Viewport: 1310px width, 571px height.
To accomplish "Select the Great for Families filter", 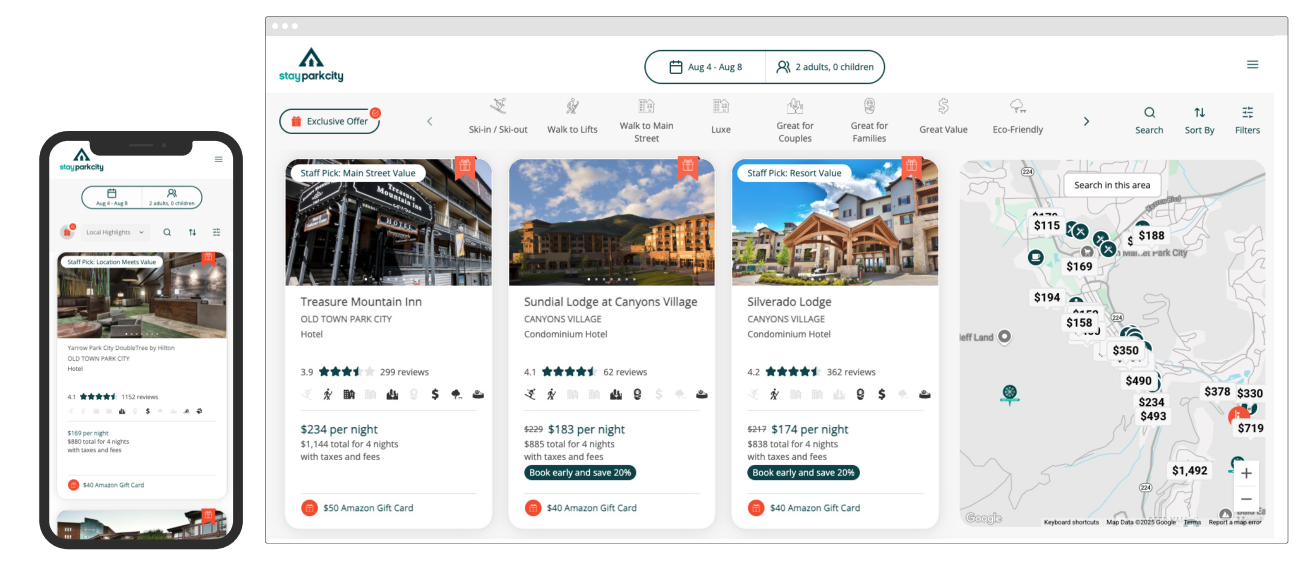I will 869,120.
